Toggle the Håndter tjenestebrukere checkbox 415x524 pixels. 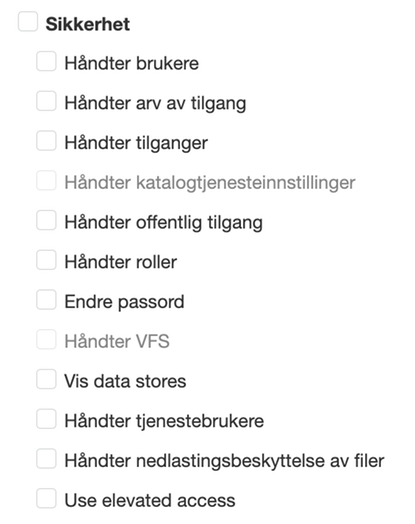(46, 419)
